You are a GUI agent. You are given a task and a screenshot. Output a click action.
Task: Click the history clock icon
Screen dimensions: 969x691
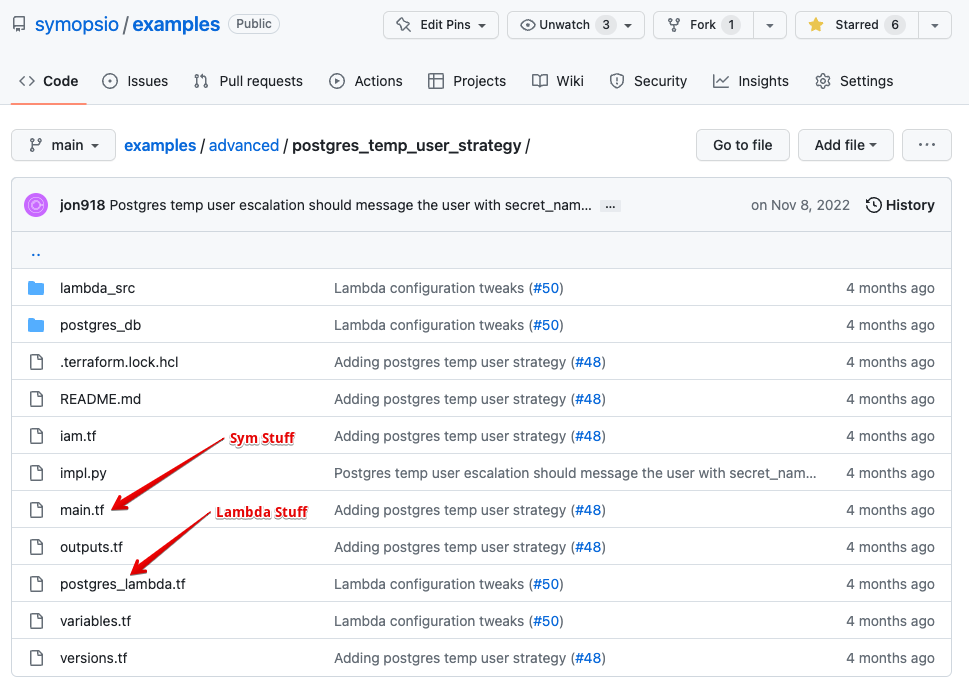[873, 205]
